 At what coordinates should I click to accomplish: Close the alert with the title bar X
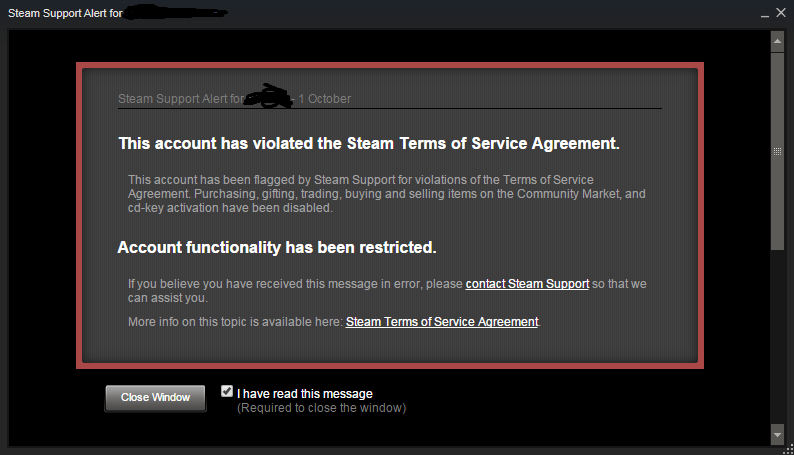pyautogui.click(x=781, y=13)
